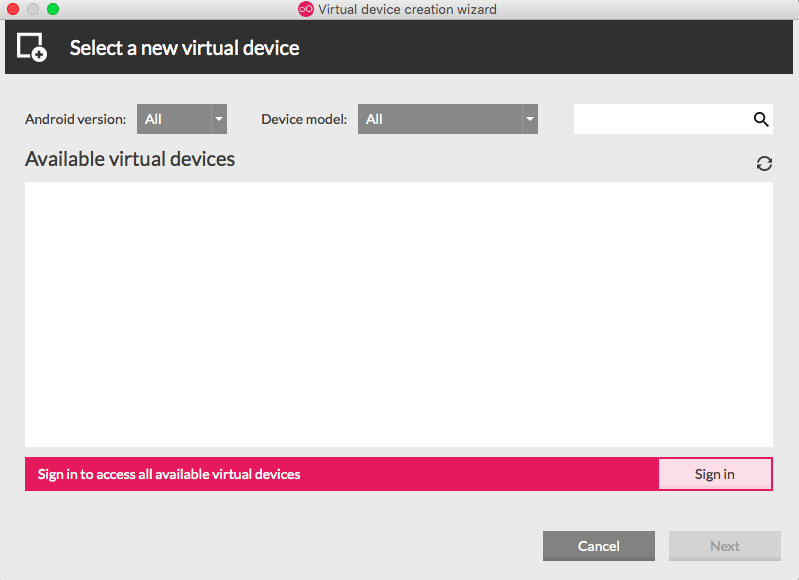Click the green zoom window button
799x580 pixels.
pos(52,9)
